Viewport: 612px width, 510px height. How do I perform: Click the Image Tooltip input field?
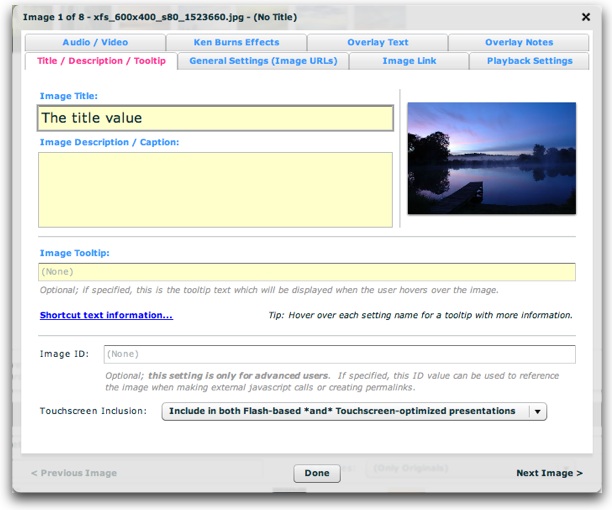tap(307, 272)
